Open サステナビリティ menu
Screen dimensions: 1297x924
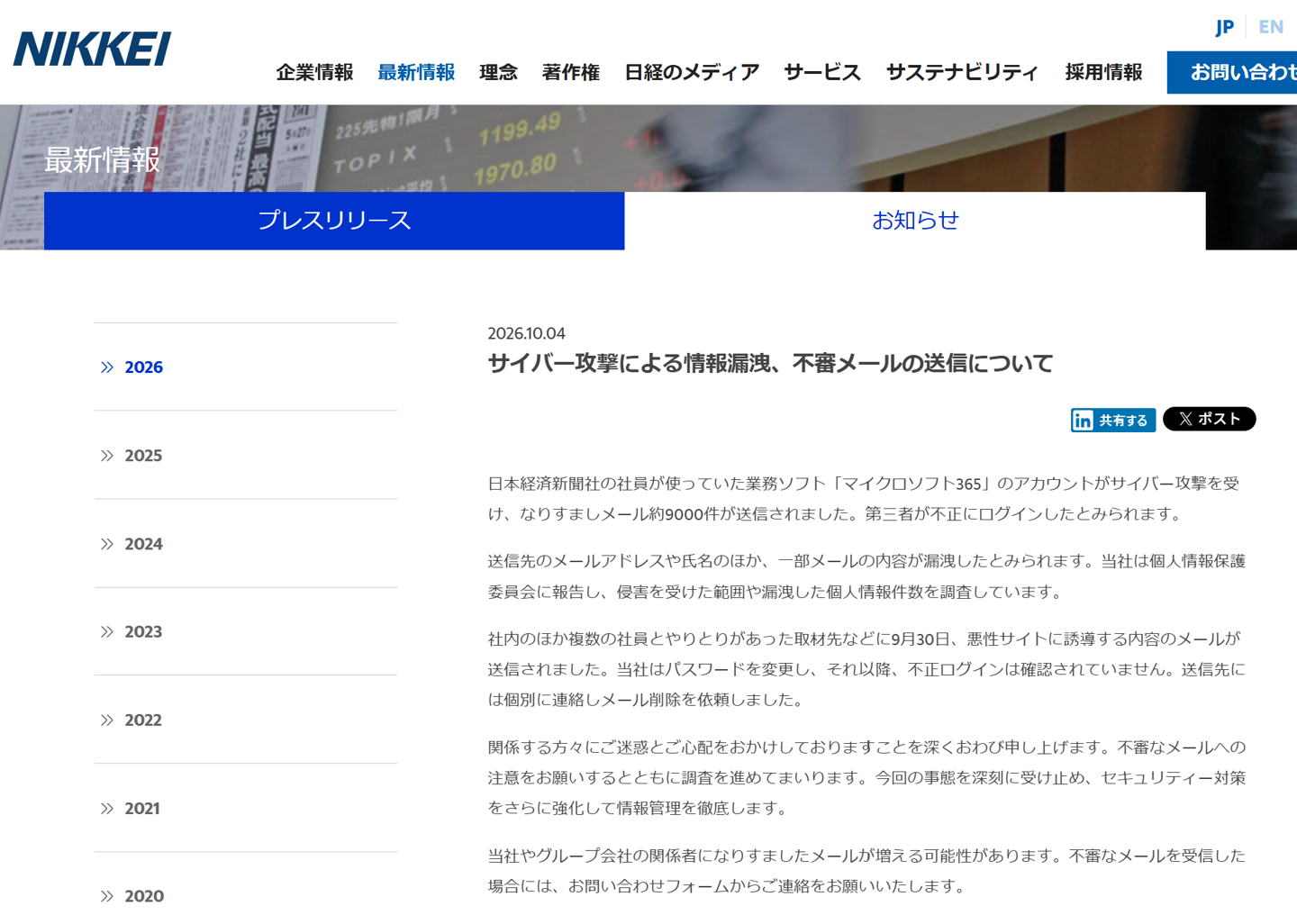click(x=962, y=72)
